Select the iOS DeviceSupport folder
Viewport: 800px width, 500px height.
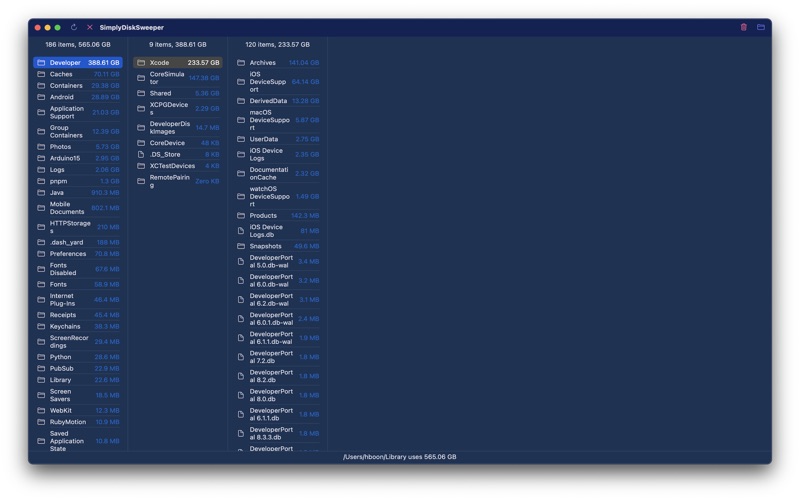point(278,82)
